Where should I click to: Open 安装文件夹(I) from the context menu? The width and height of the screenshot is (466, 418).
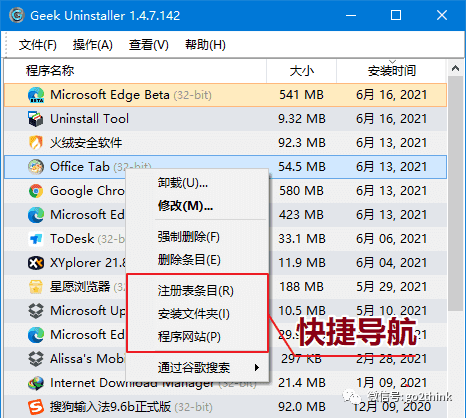(x=194, y=314)
